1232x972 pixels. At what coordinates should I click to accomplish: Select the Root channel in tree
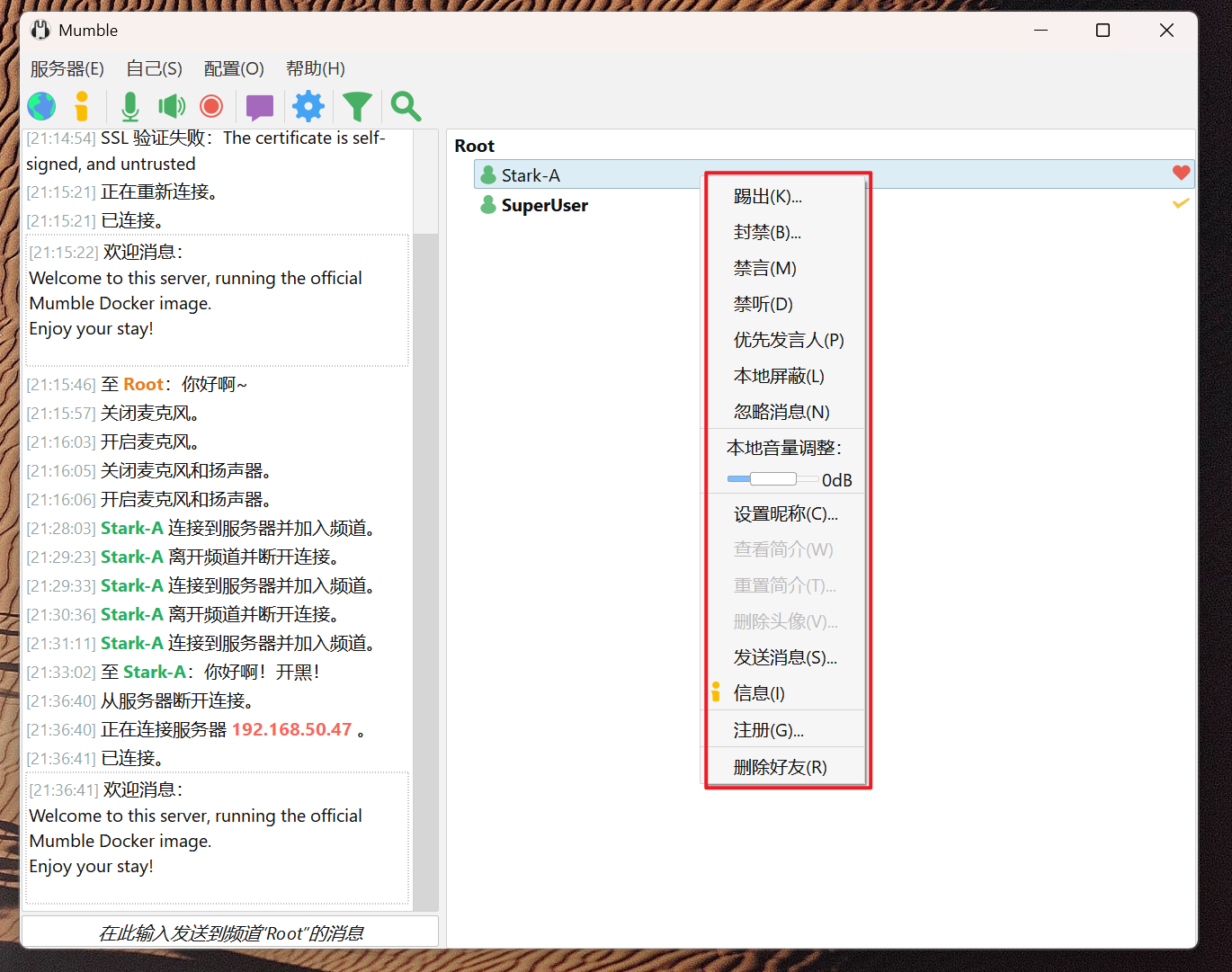point(474,146)
